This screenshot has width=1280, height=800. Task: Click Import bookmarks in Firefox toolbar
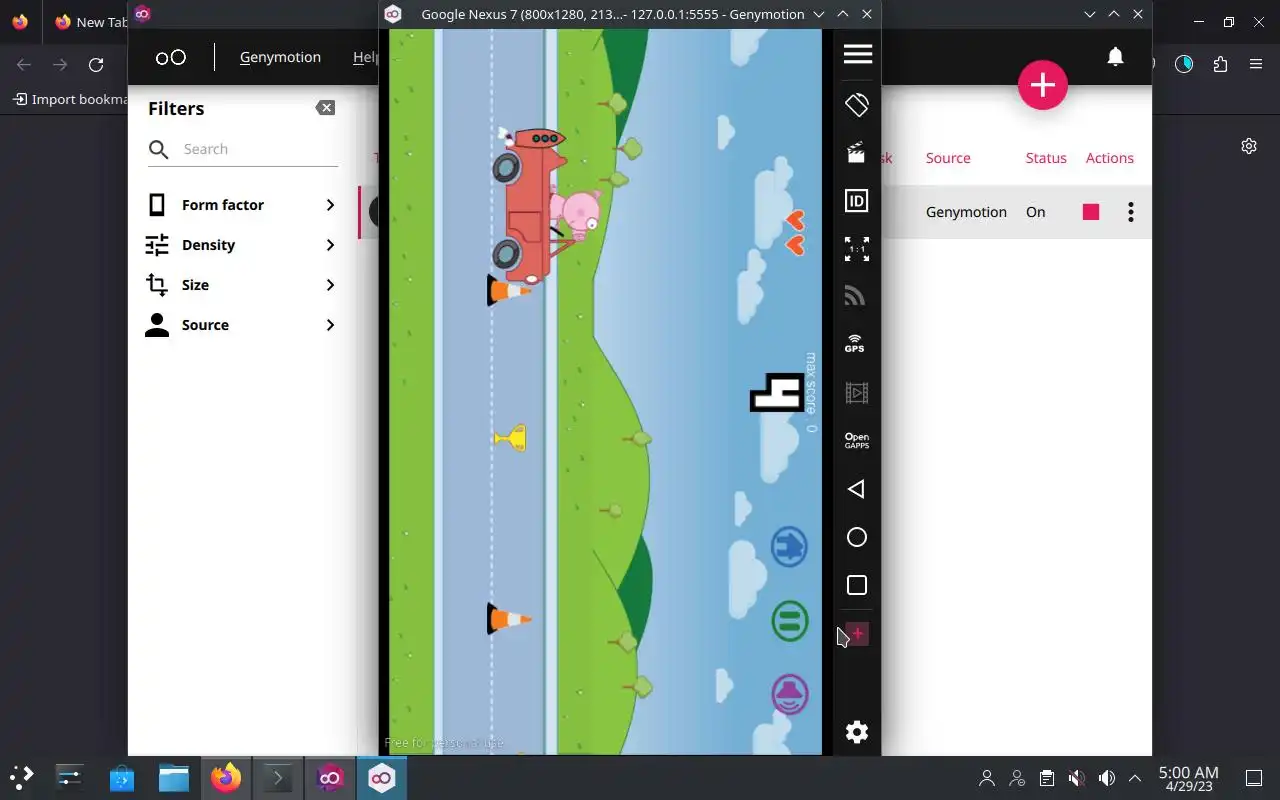(70, 99)
